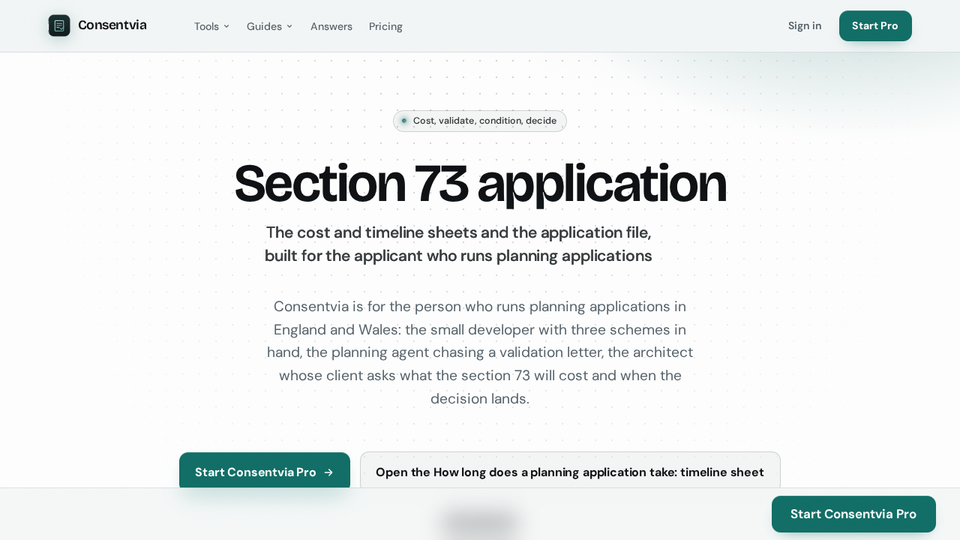Image resolution: width=960 pixels, height=540 pixels.
Task: Click the 'Consentvia is for the person' paragraph
Action: [480, 352]
